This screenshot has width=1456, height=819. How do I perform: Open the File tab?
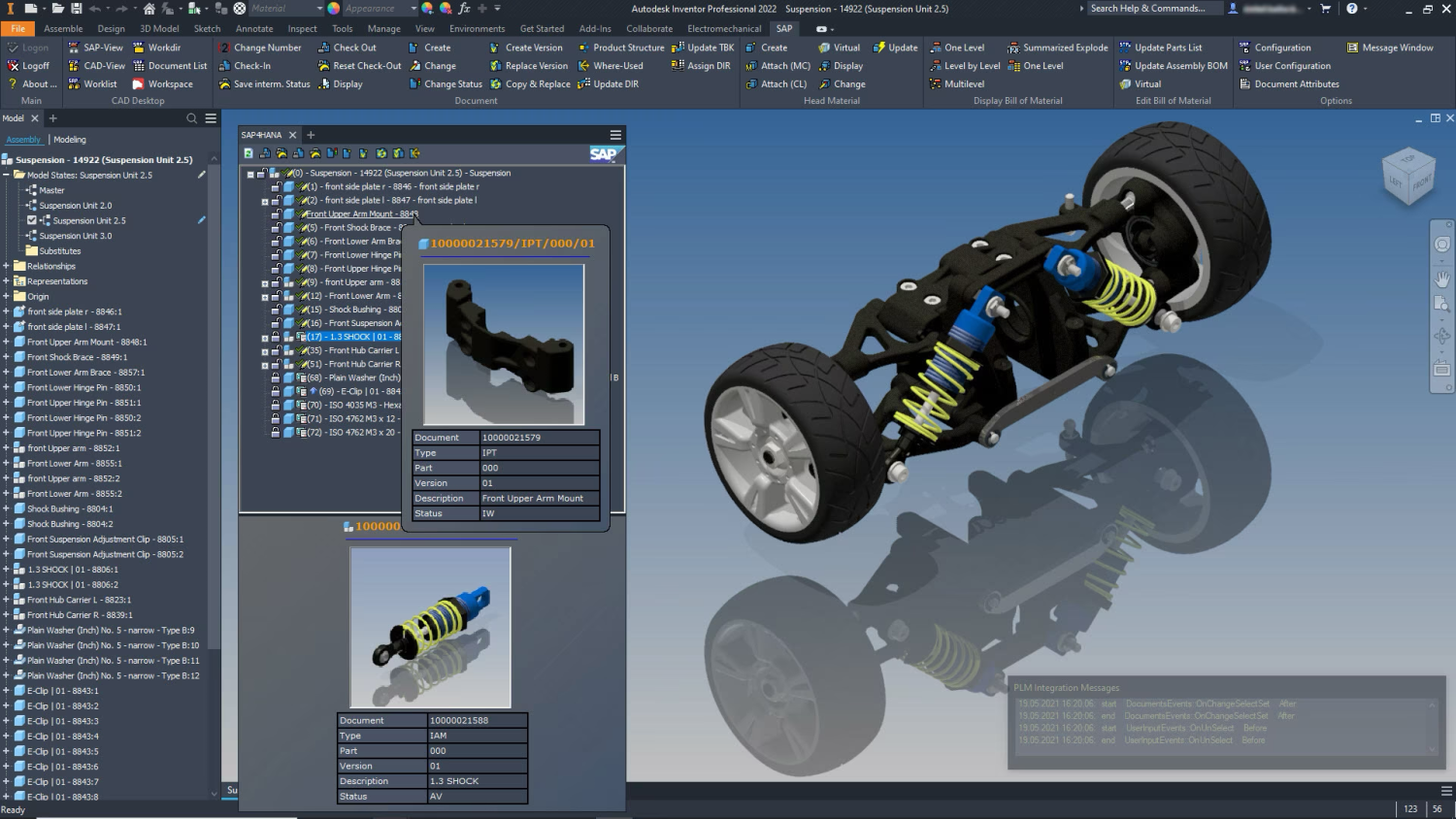[18, 29]
